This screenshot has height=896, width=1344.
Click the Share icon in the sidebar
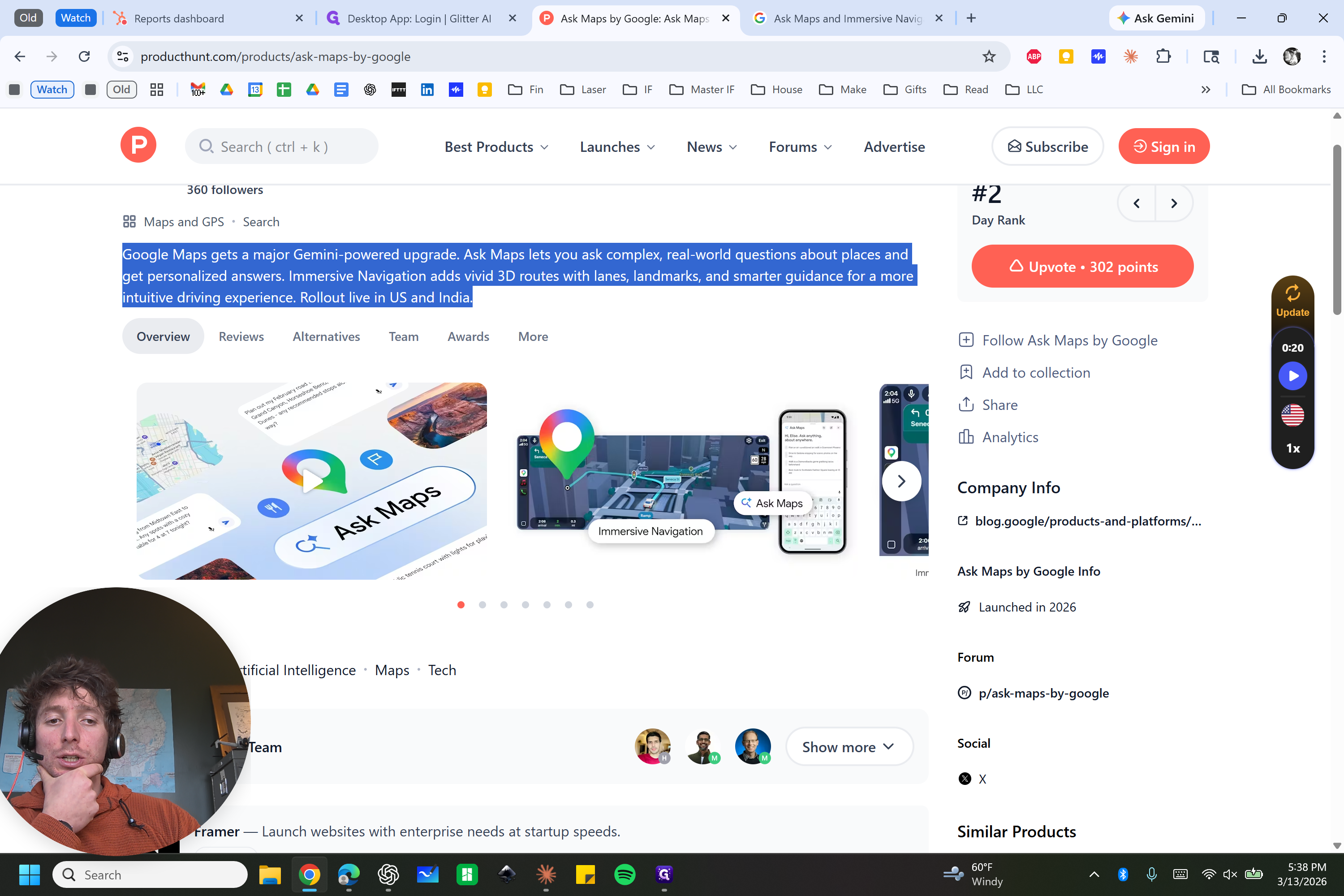coord(966,405)
